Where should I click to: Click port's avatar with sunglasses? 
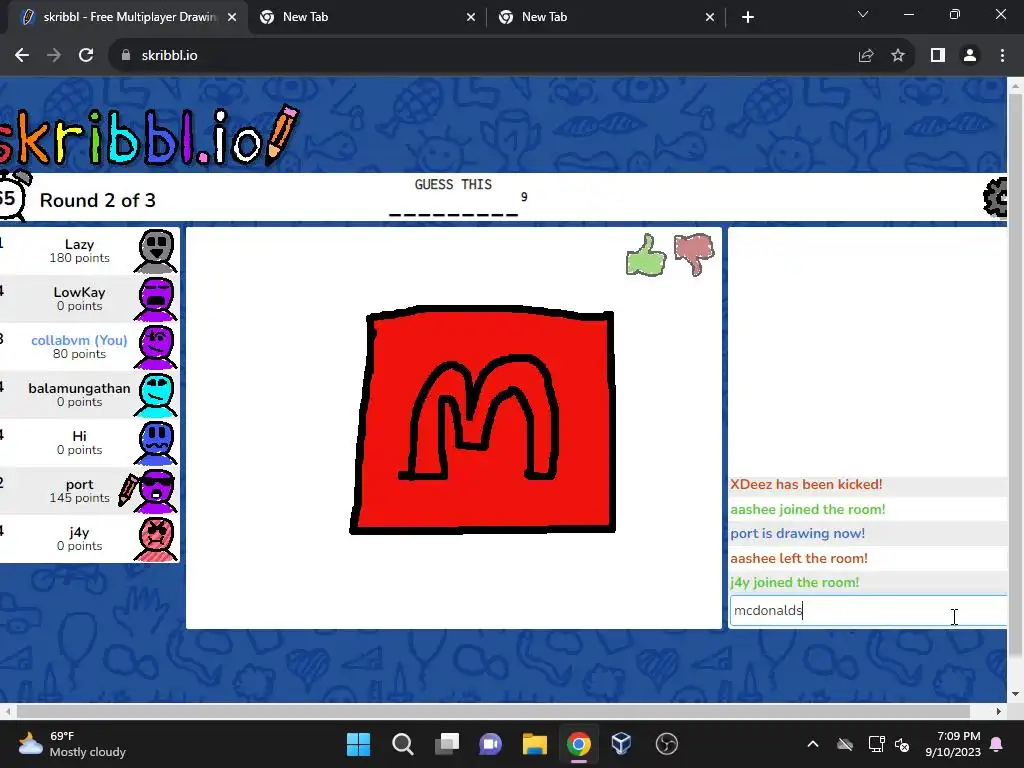point(156,491)
